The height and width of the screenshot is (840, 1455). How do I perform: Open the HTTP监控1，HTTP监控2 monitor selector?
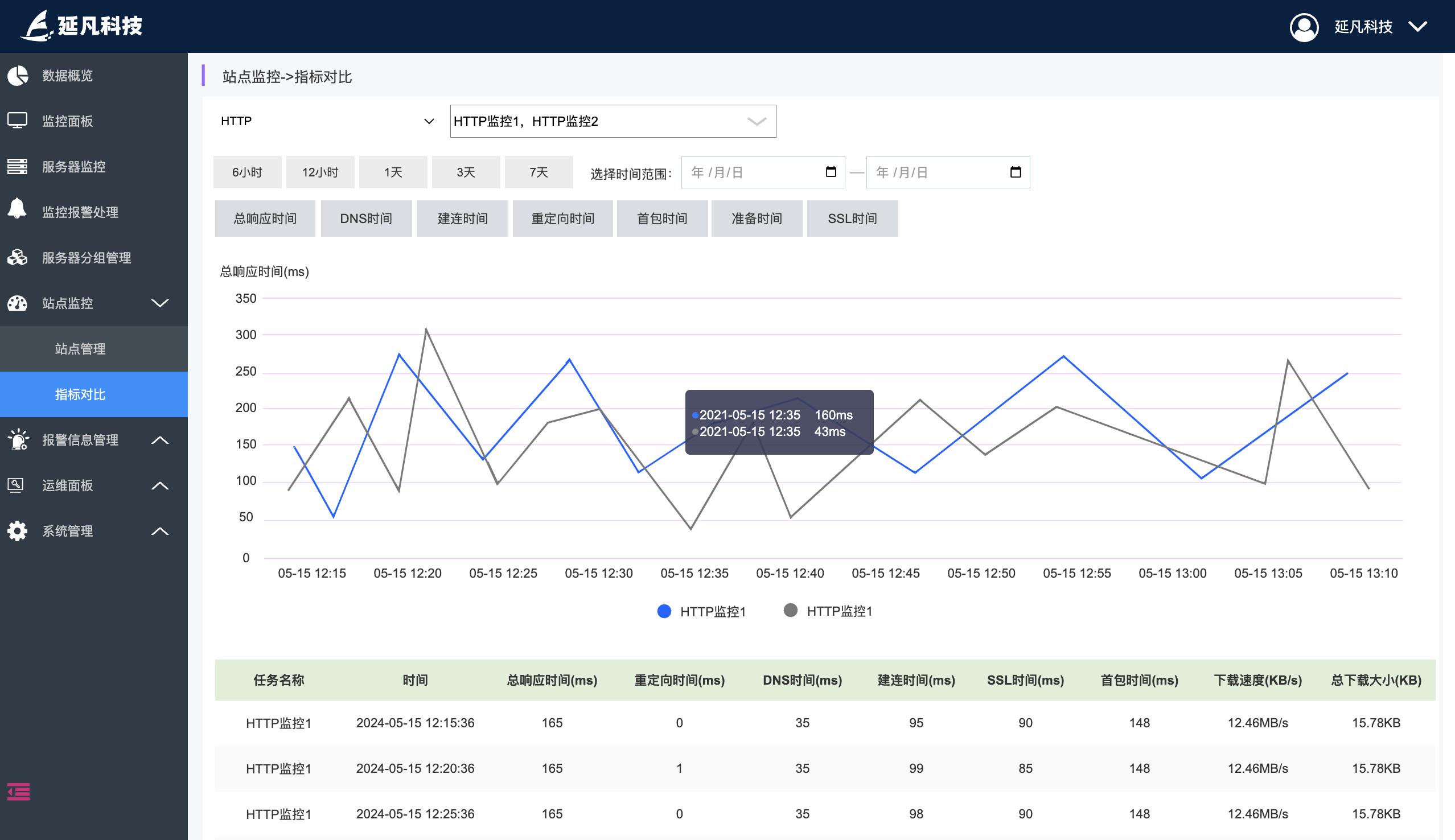[x=613, y=121]
